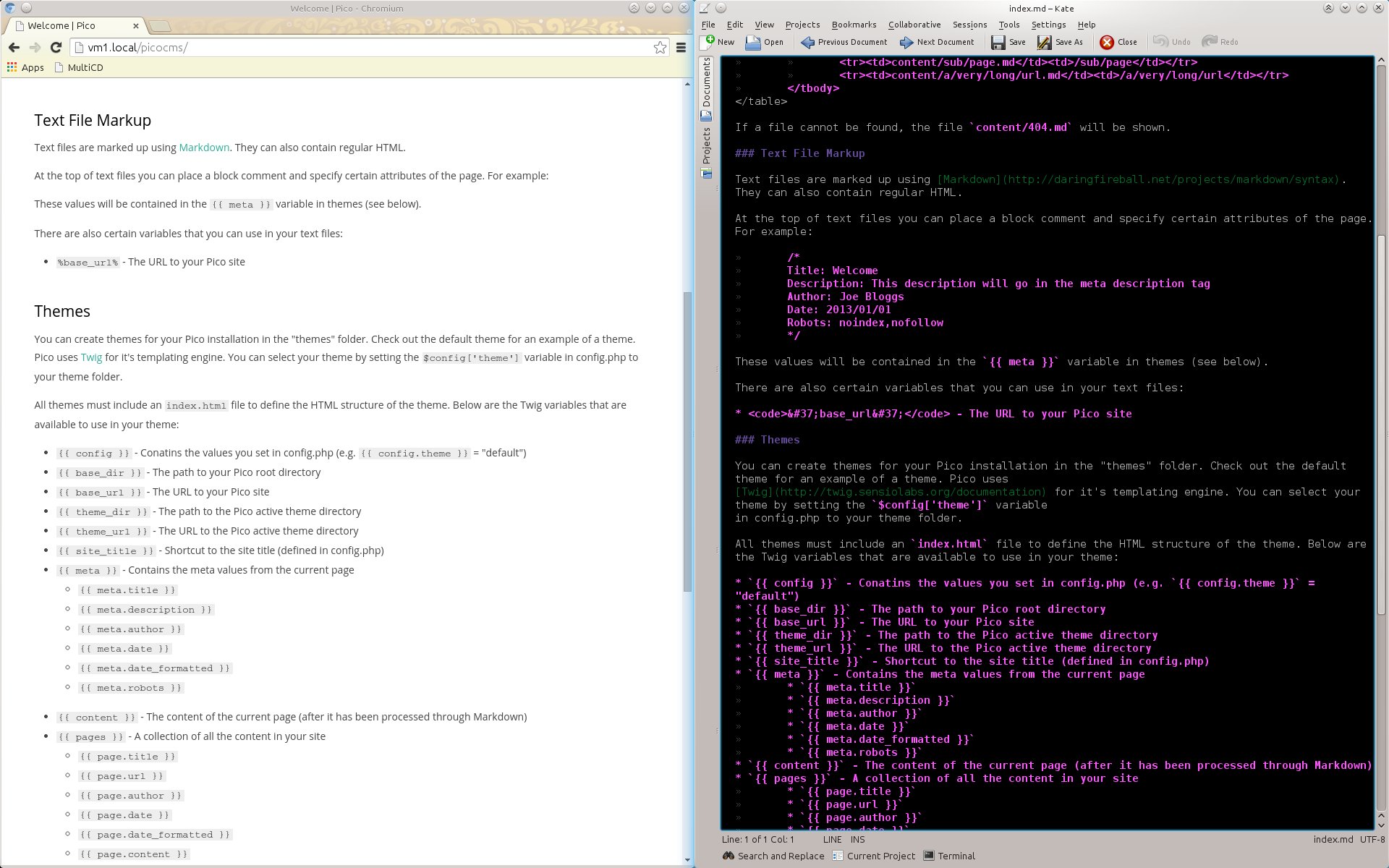Screen dimensions: 1389x868
Task: Open the Search and Replace panel
Action: pyautogui.click(x=773, y=856)
